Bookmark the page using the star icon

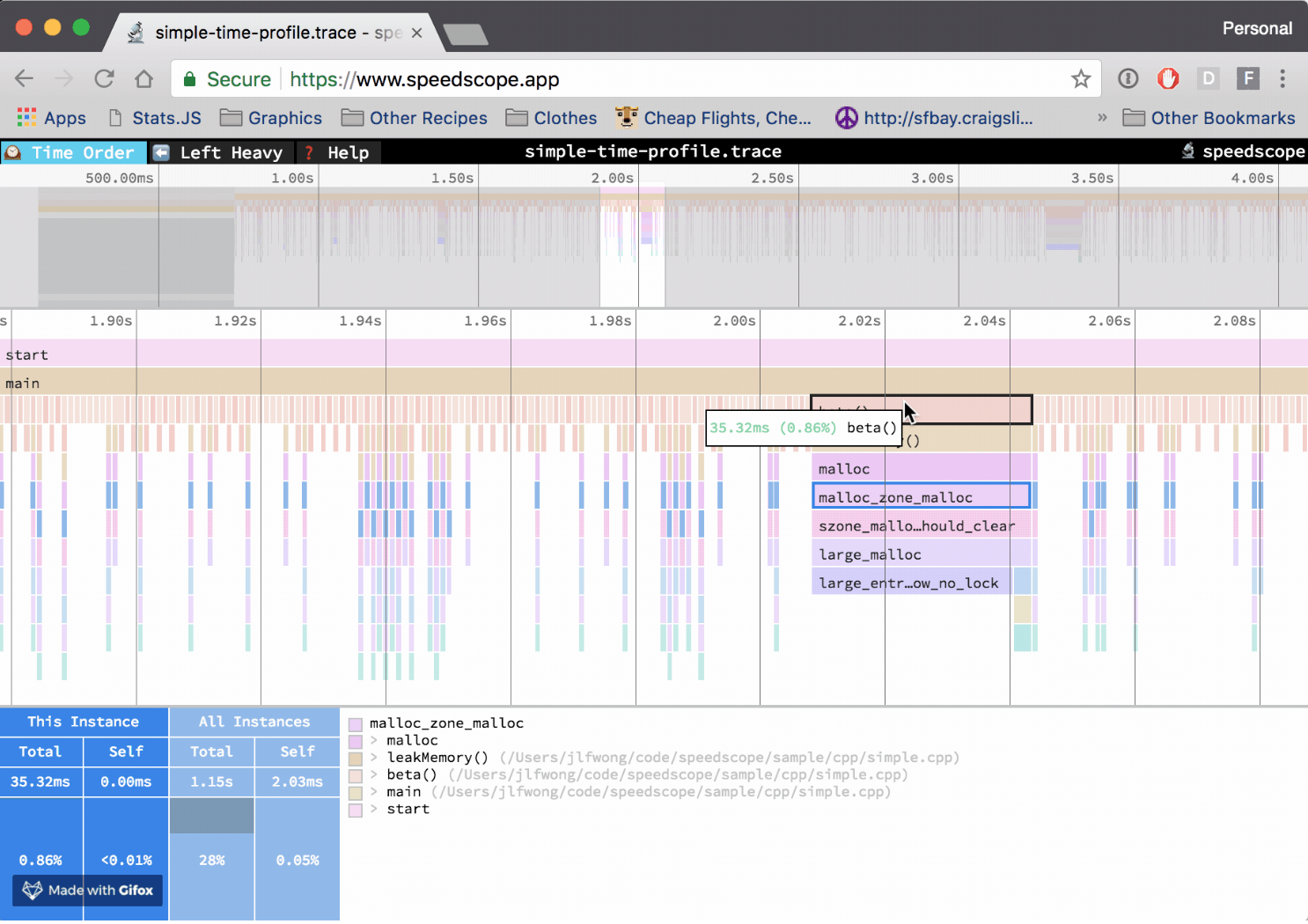point(1081,78)
